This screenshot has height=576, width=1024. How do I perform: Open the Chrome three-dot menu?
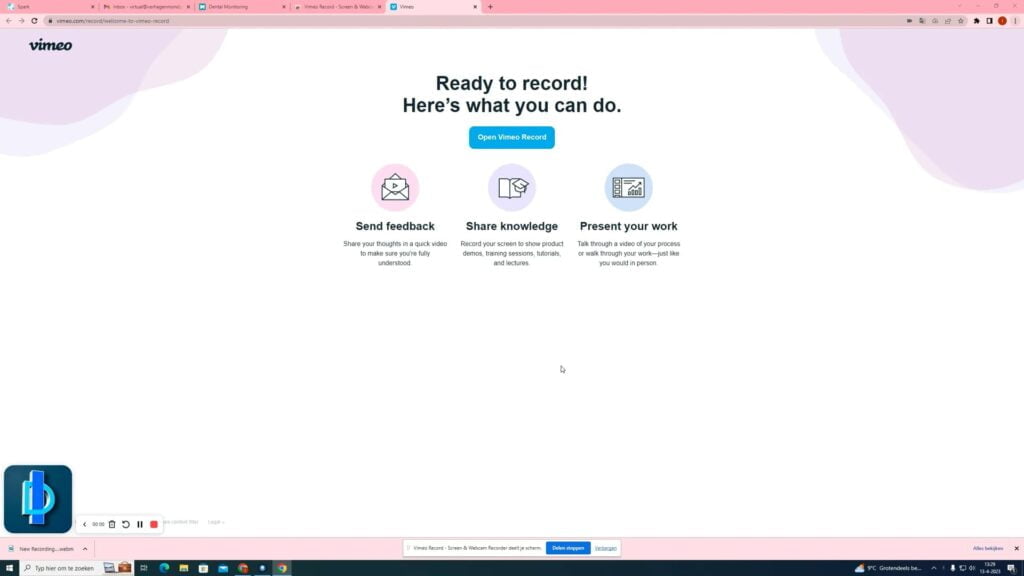[x=1015, y=20]
